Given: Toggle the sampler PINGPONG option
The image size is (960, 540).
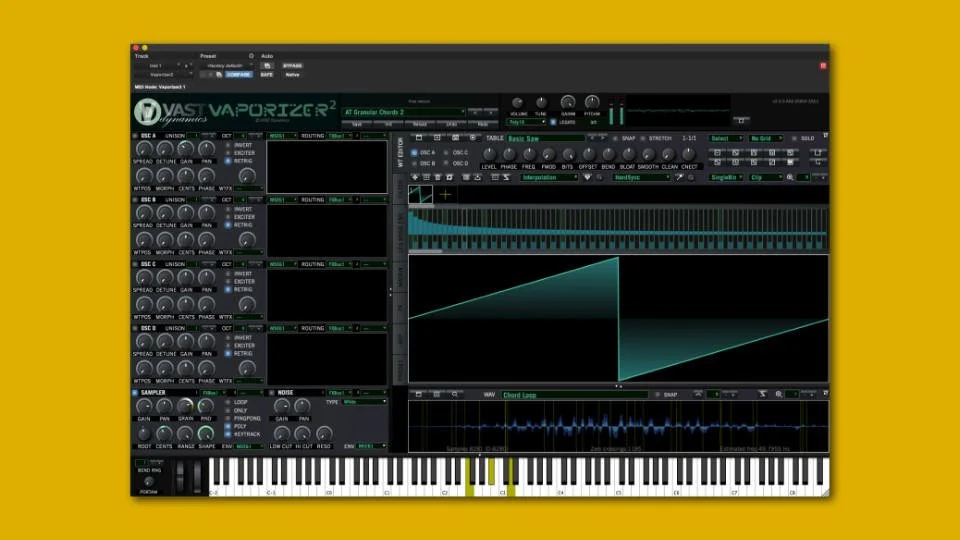Looking at the screenshot, I should pyautogui.click(x=228, y=418).
